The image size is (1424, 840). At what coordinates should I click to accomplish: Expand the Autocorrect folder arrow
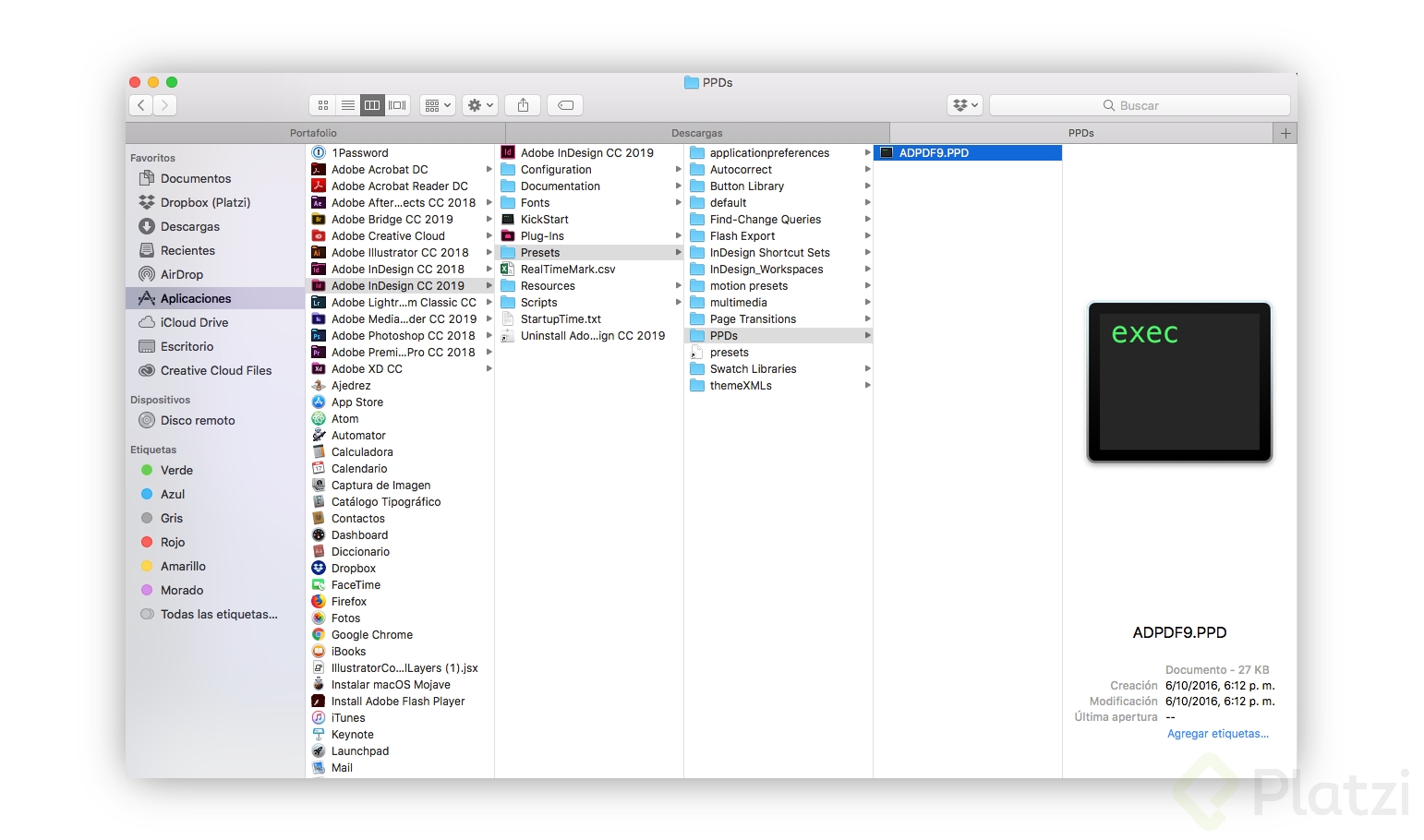tap(867, 169)
